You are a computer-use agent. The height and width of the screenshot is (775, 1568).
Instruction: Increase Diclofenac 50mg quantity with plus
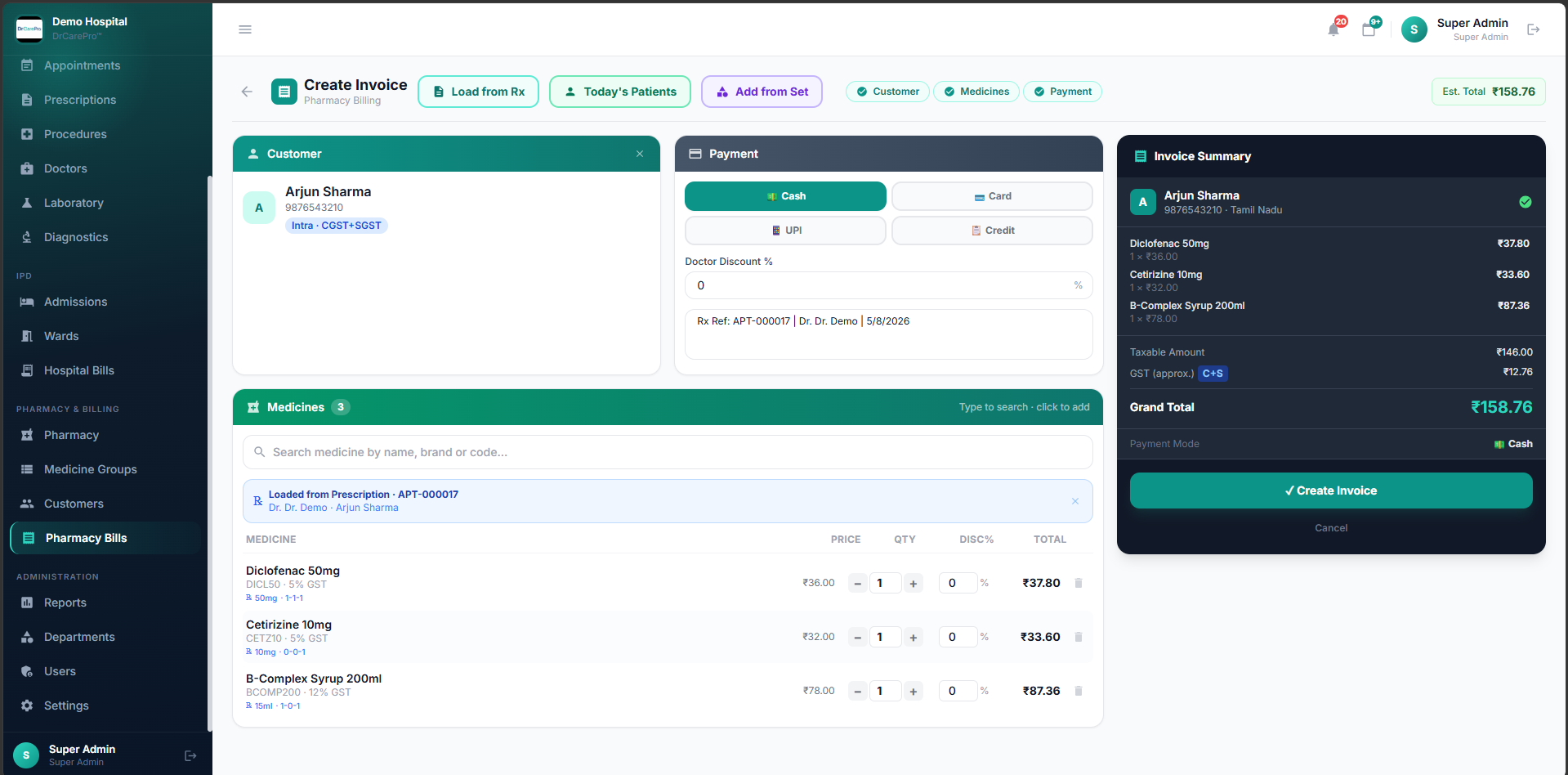click(x=914, y=583)
